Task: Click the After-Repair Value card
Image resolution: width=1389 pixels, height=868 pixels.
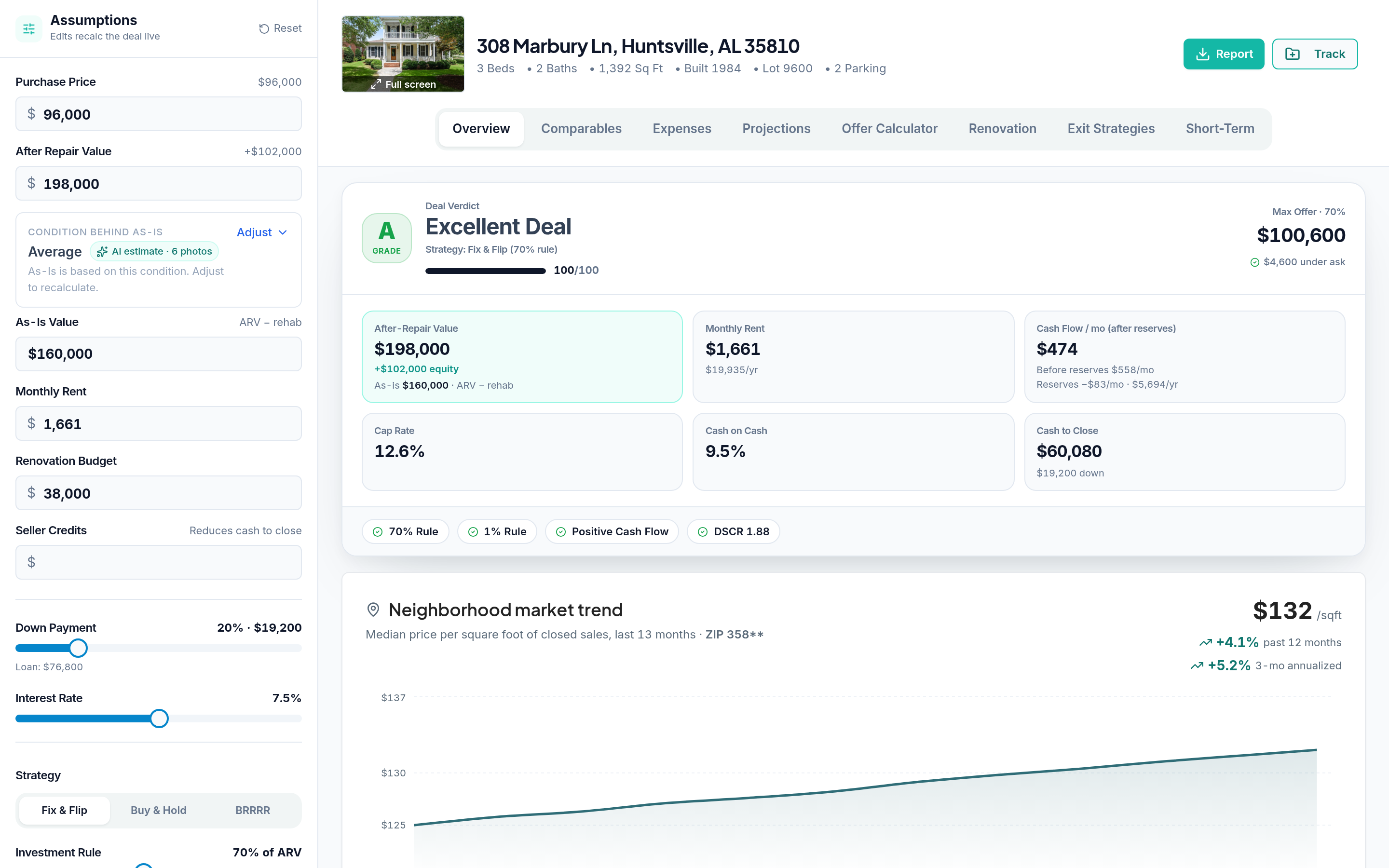Action: tap(522, 357)
